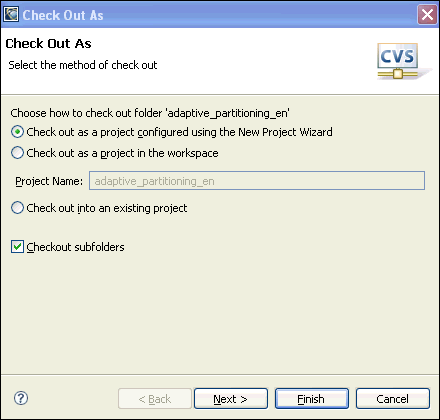Select the New Project Wizard radio option
This screenshot has height=420, width=440.
[17, 132]
